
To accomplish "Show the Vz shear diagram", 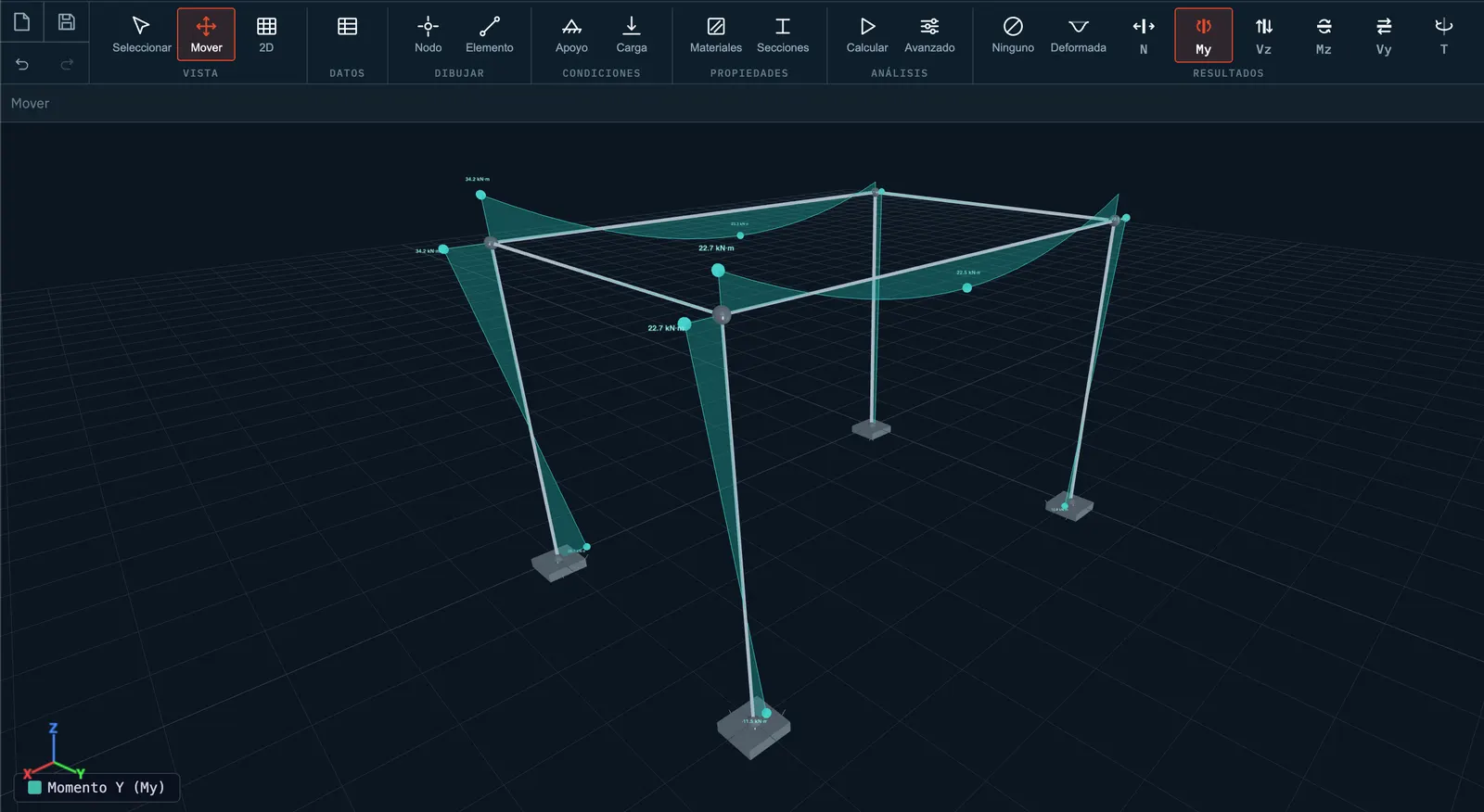I will [1263, 35].
